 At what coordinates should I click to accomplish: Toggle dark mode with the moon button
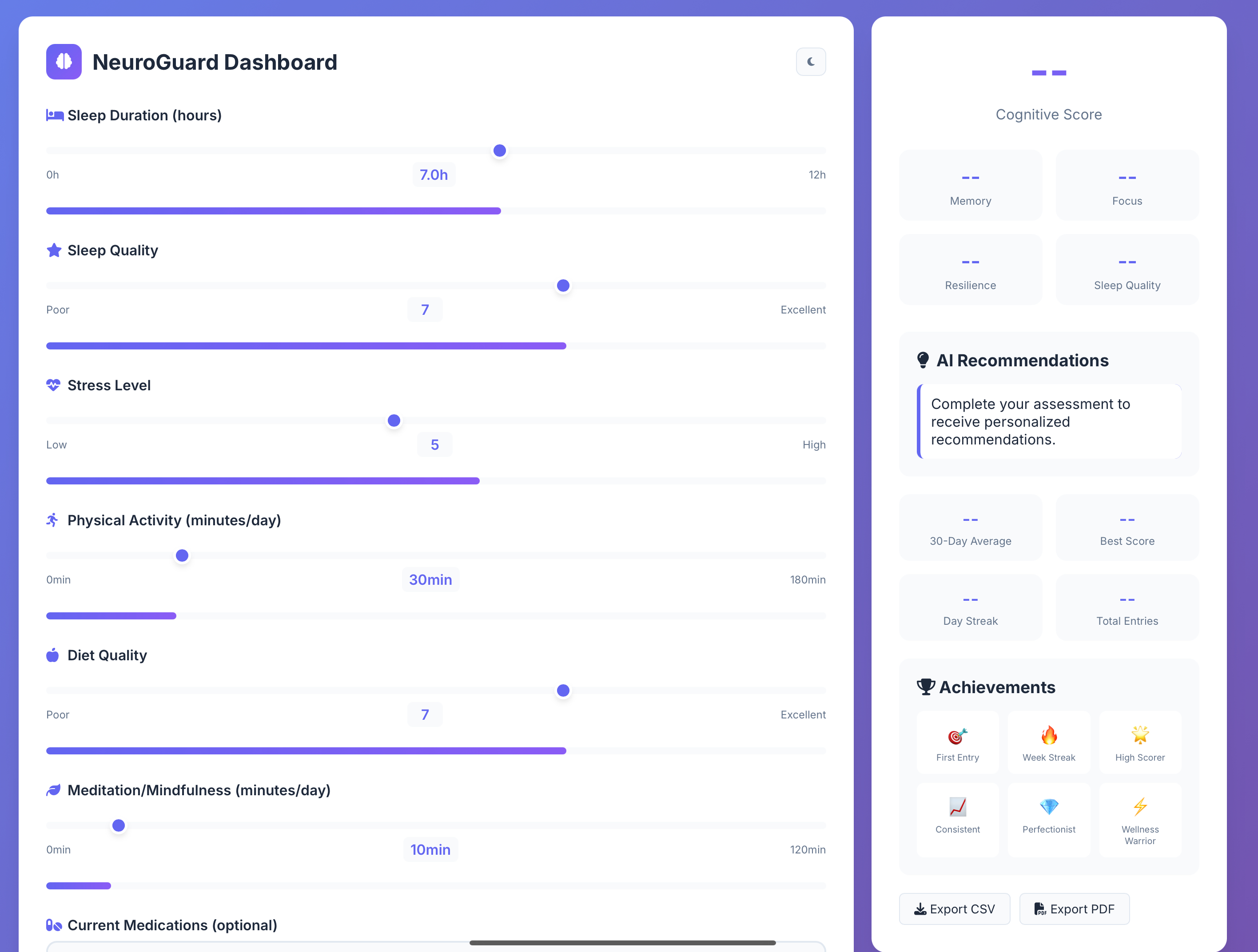click(x=810, y=62)
